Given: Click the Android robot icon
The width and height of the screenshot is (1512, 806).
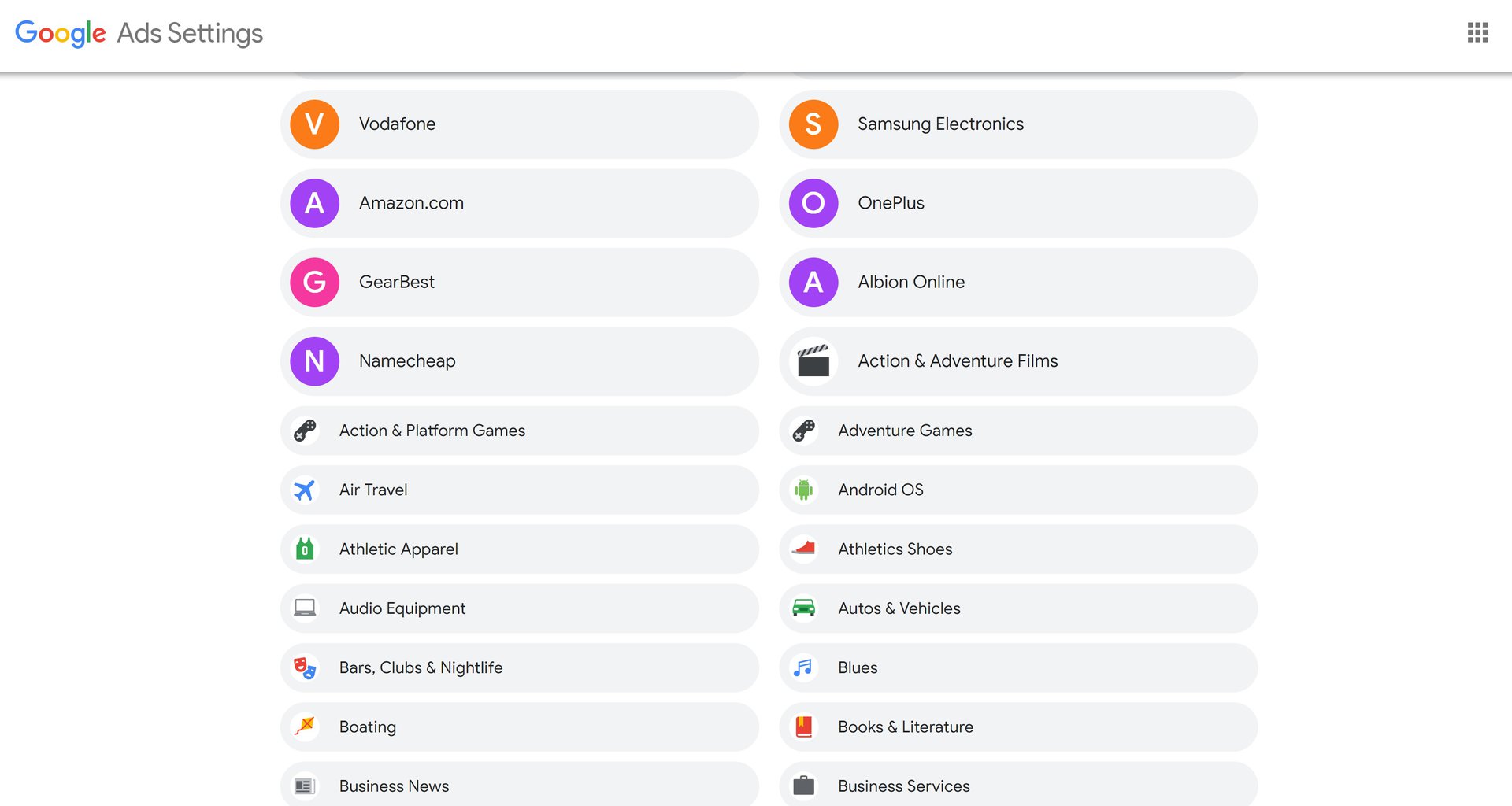Looking at the screenshot, I should point(803,490).
